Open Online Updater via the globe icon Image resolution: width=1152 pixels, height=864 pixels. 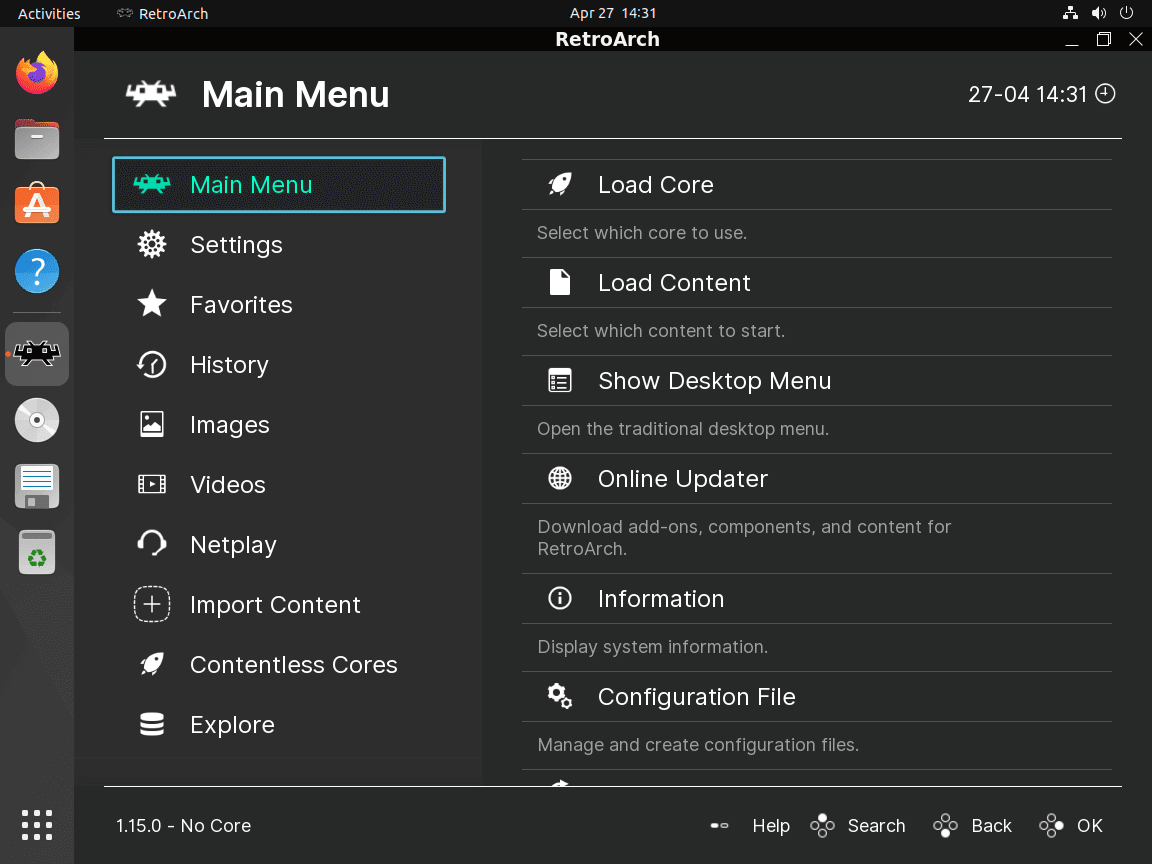click(x=559, y=478)
